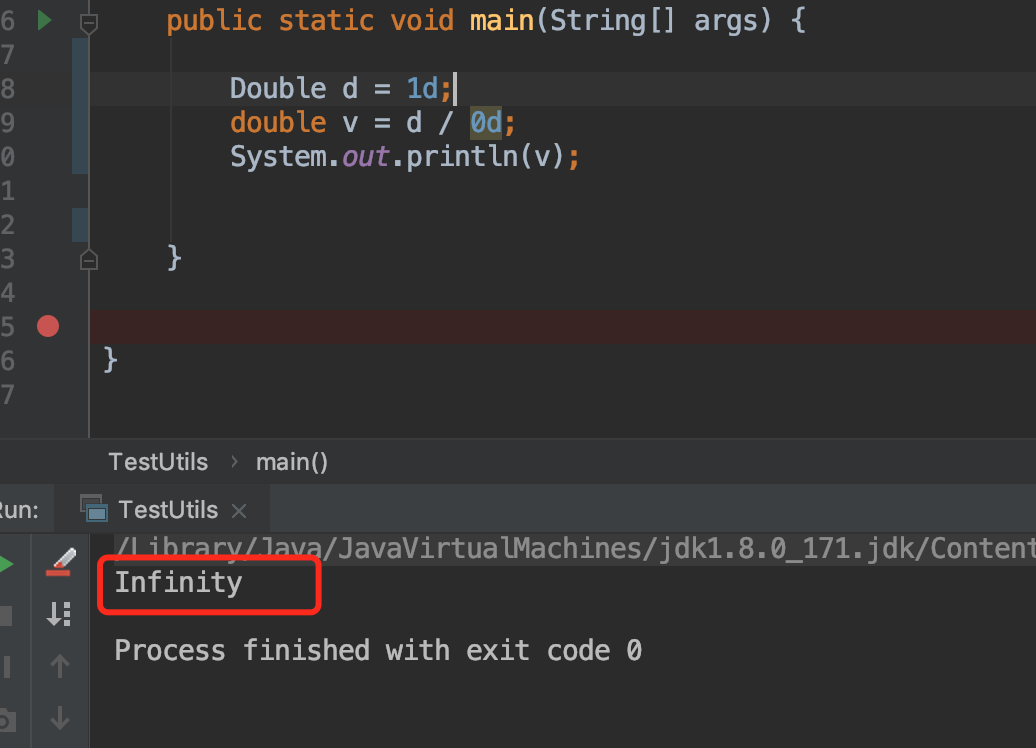
Task: Run main method from gutter arrow
Action: (44, 20)
